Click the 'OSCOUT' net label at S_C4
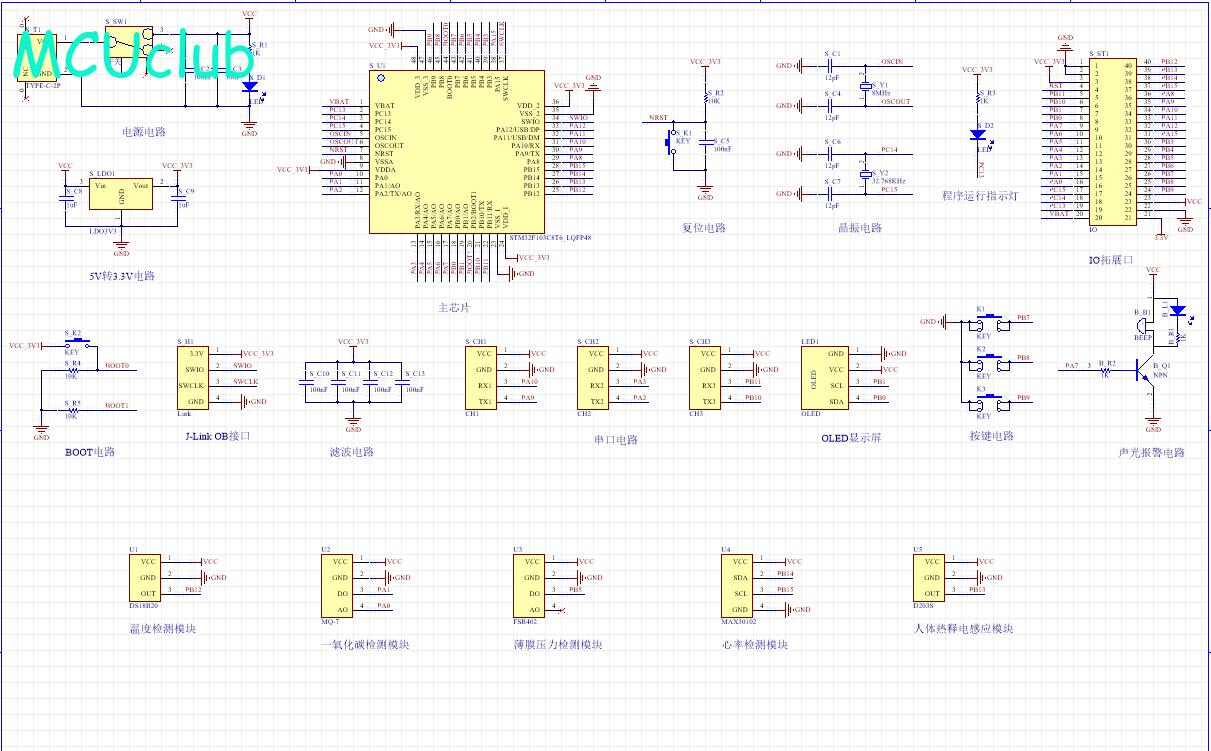 tap(895, 102)
